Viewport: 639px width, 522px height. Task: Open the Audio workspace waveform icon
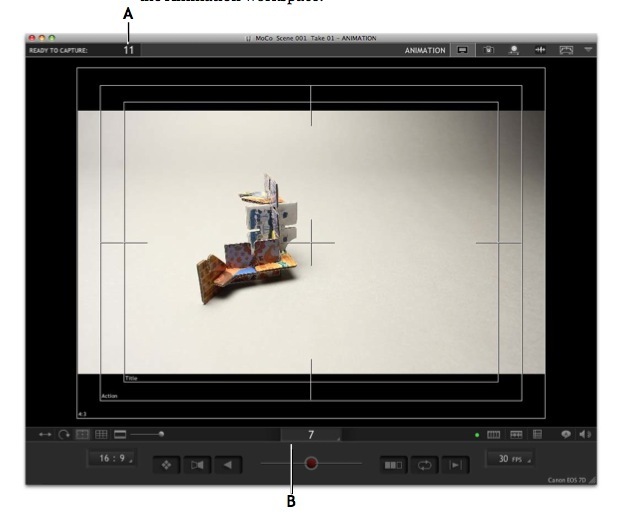click(x=540, y=50)
